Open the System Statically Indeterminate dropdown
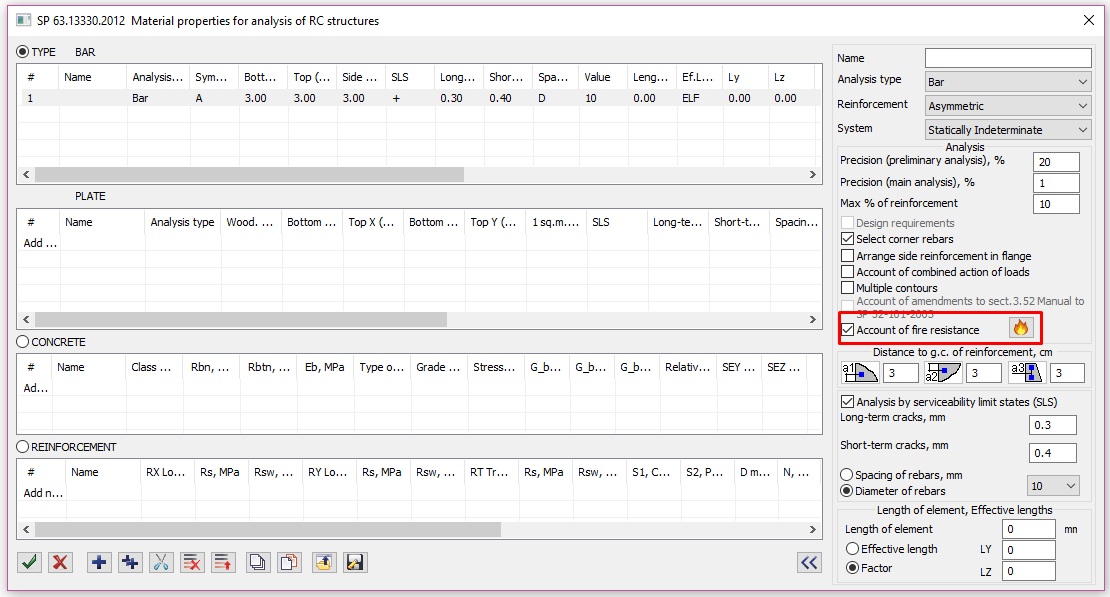 (1007, 130)
